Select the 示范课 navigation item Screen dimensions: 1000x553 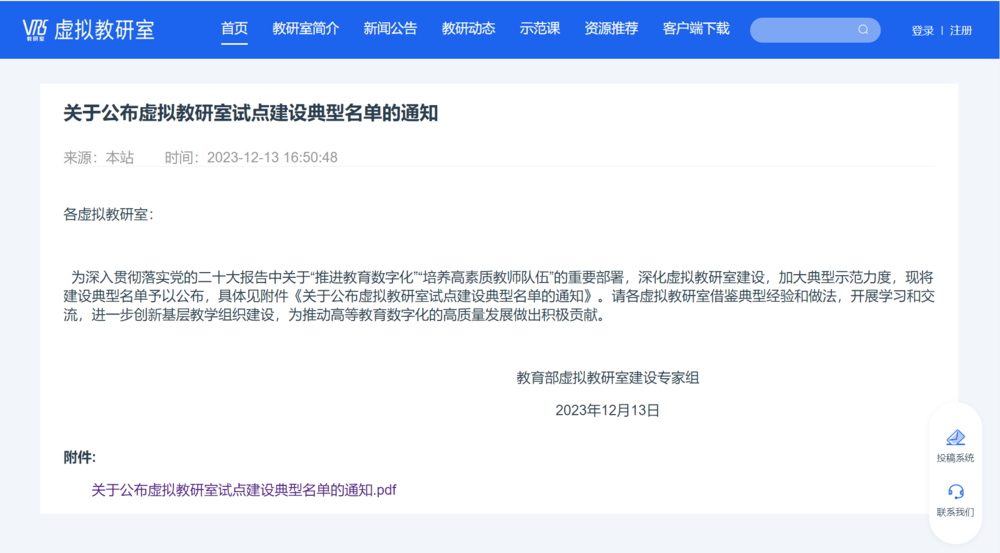540,29
